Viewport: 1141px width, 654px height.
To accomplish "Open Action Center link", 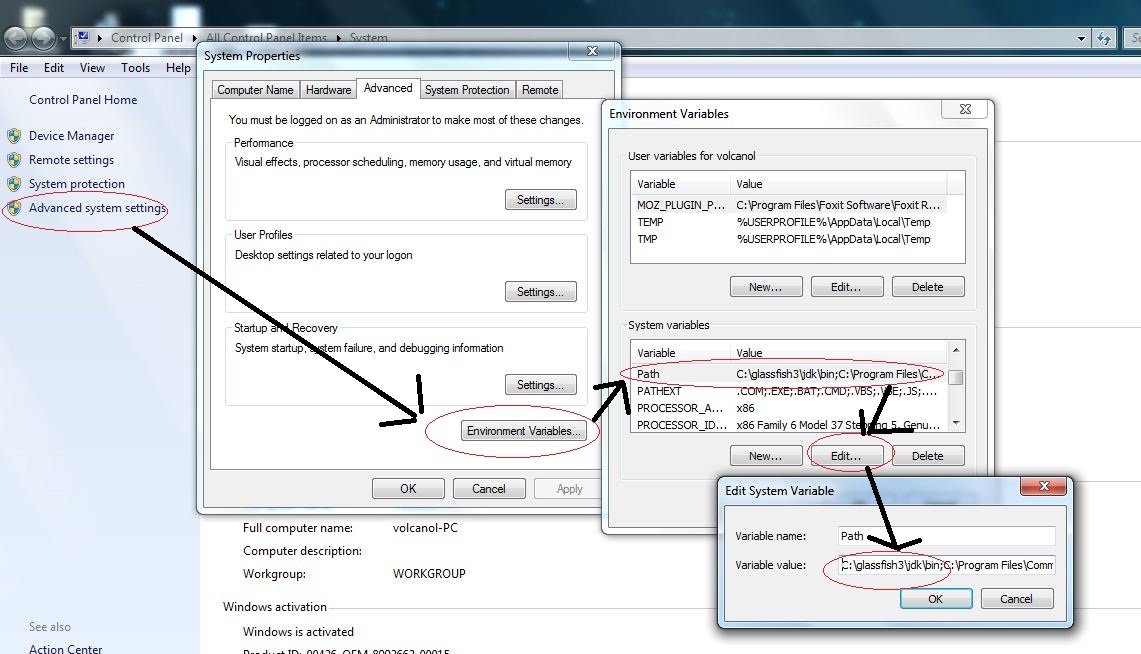I will [65, 649].
